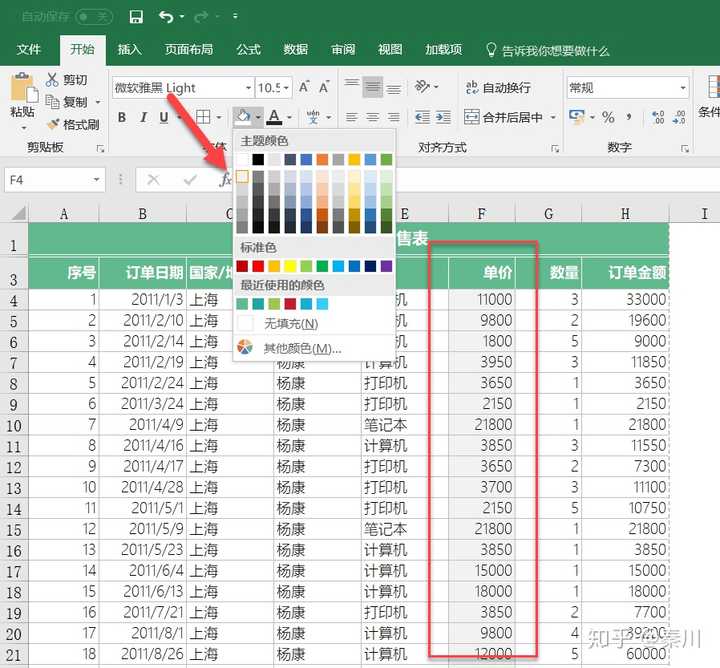
Task: Select black in theme colors
Action: 259,160
